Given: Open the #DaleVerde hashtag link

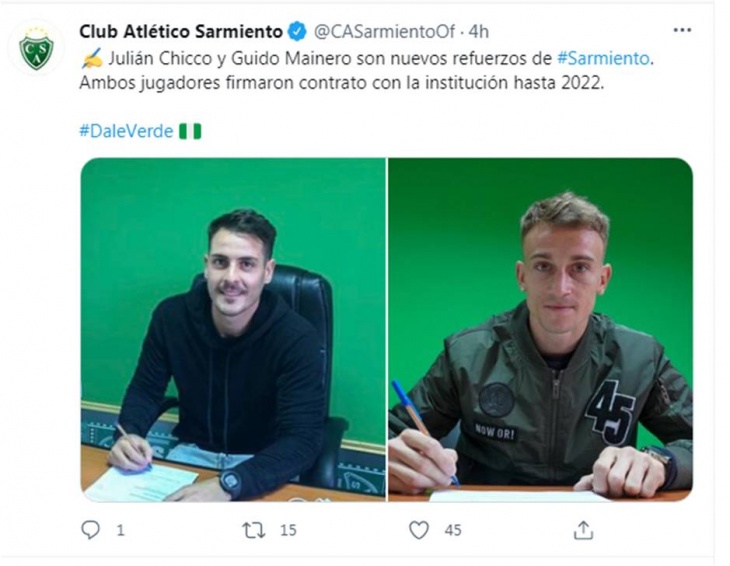Looking at the screenshot, I should (126, 131).
